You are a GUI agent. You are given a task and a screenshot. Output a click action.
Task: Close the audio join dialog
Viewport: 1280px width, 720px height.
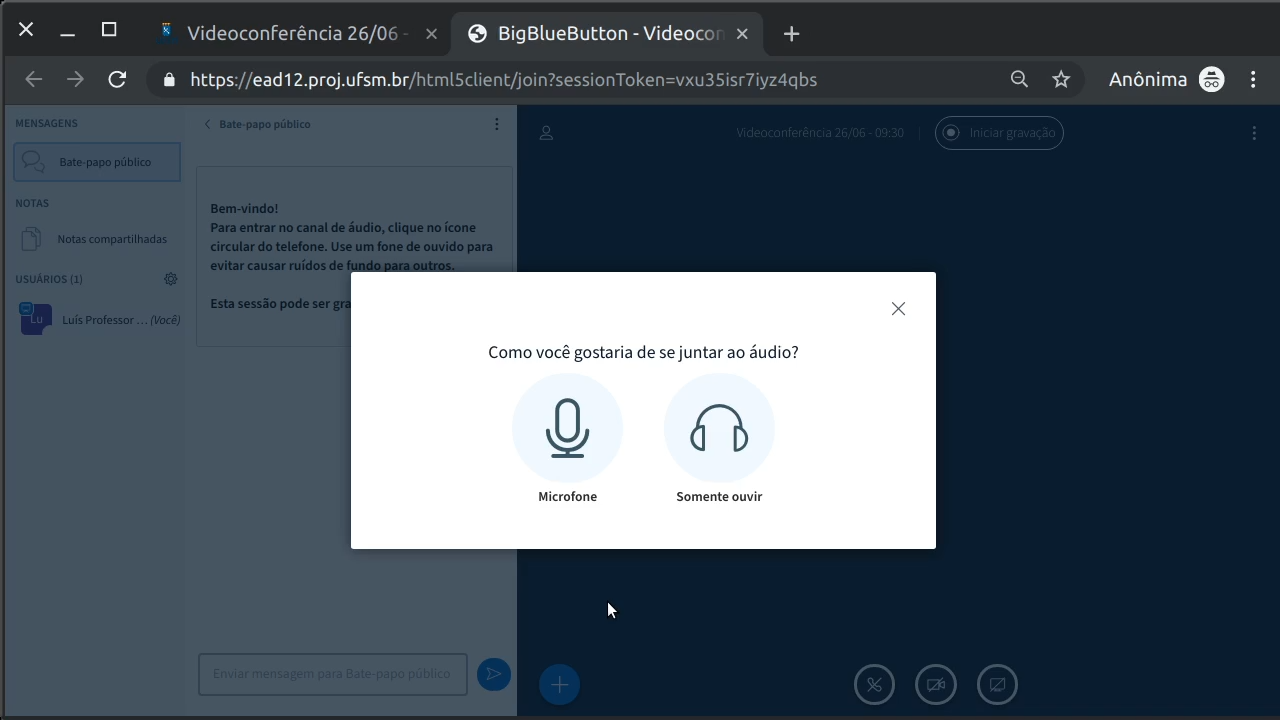coord(898,309)
